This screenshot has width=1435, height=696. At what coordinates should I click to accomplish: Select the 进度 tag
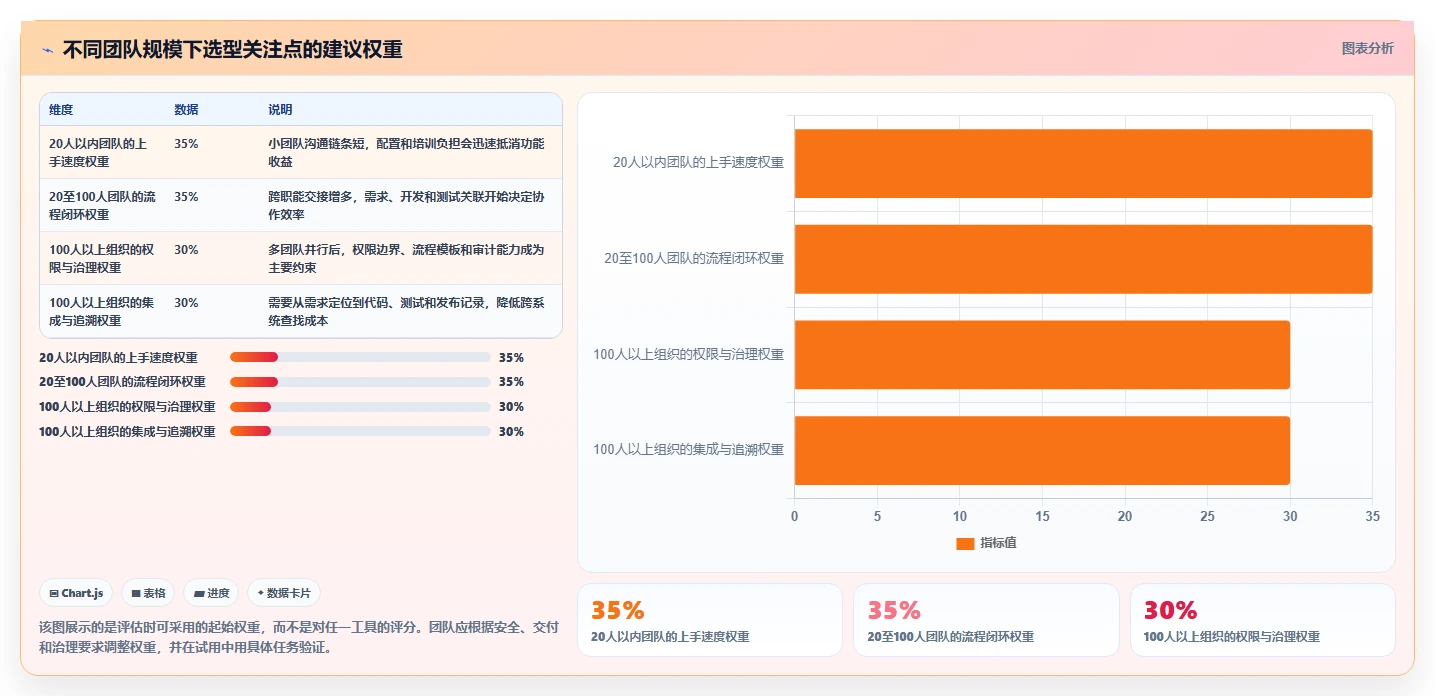[211, 593]
